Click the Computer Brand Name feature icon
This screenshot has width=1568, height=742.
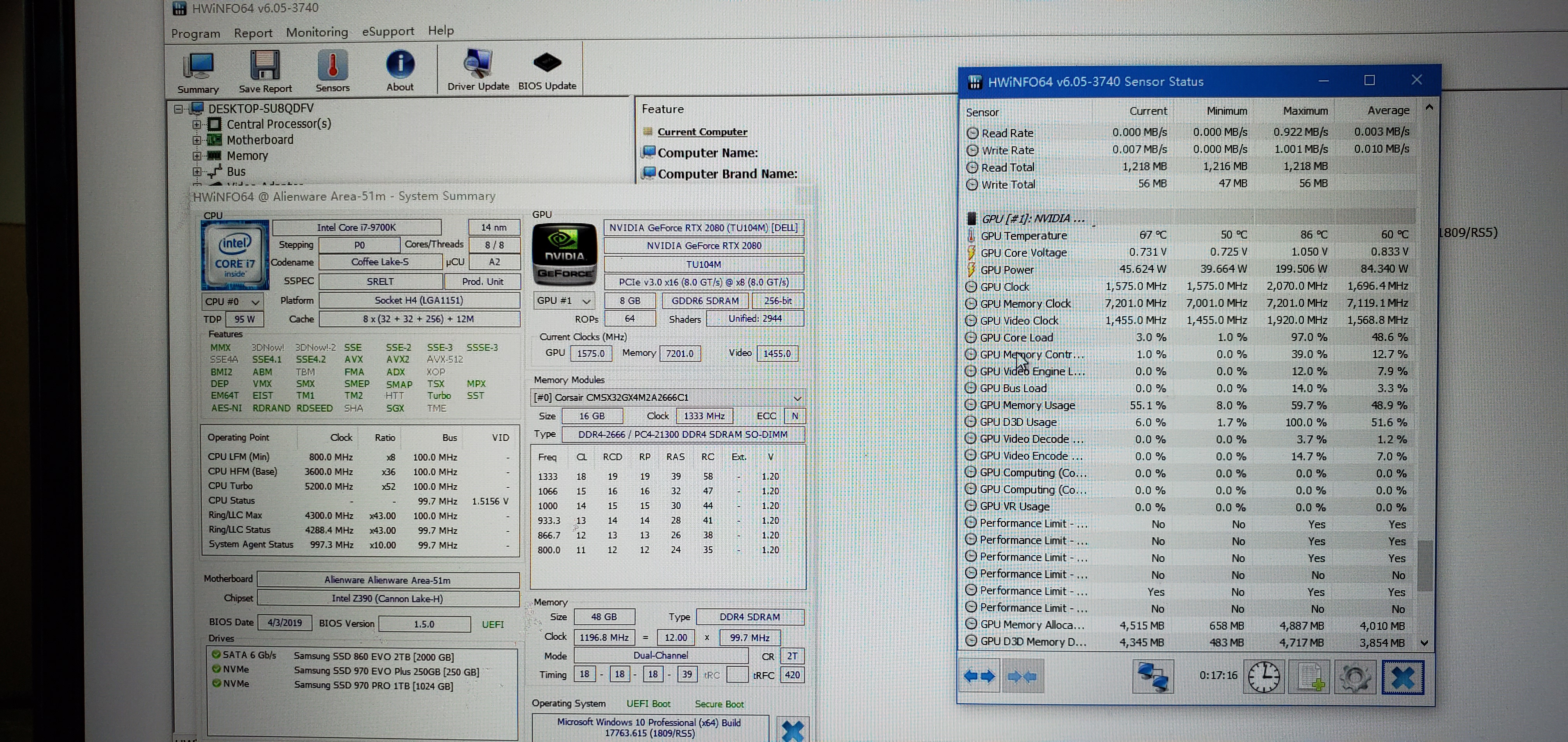[649, 173]
